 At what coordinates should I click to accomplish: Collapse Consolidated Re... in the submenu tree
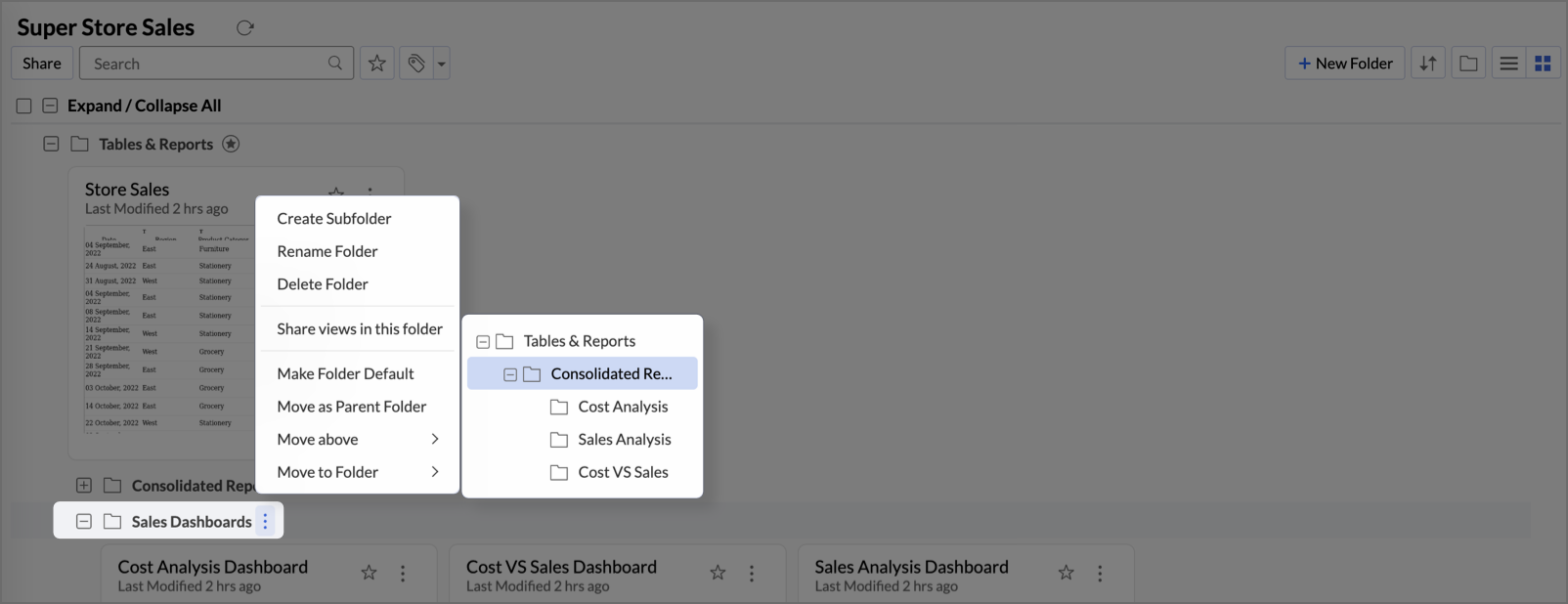(510, 374)
